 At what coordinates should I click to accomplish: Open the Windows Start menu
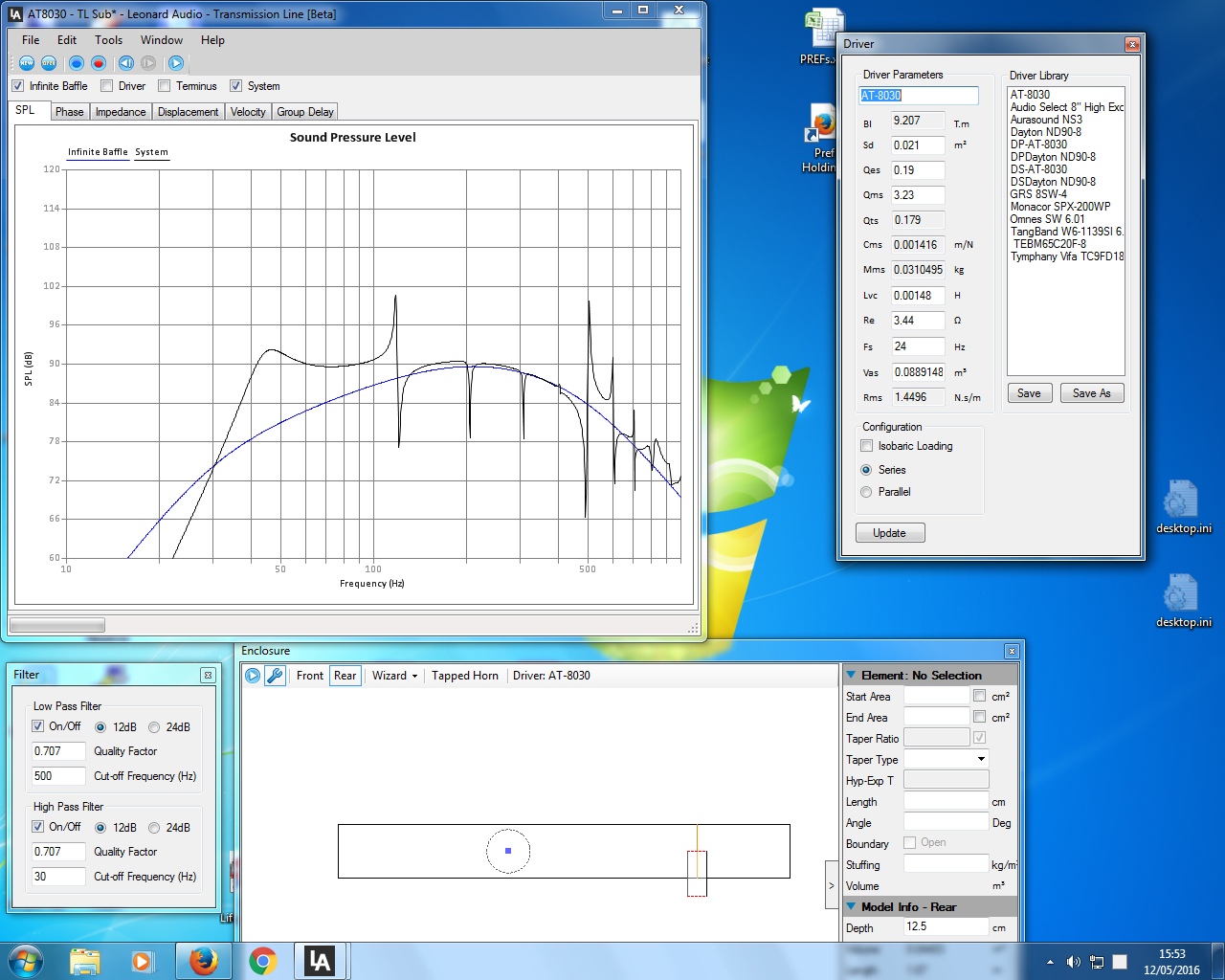coord(25,961)
